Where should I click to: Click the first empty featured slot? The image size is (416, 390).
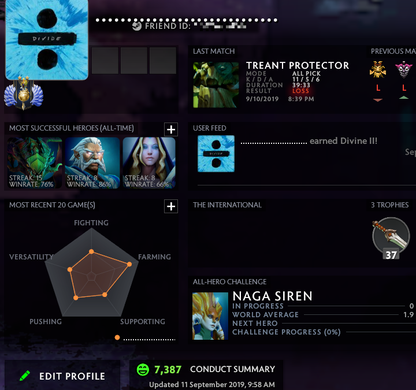[x=105, y=60]
